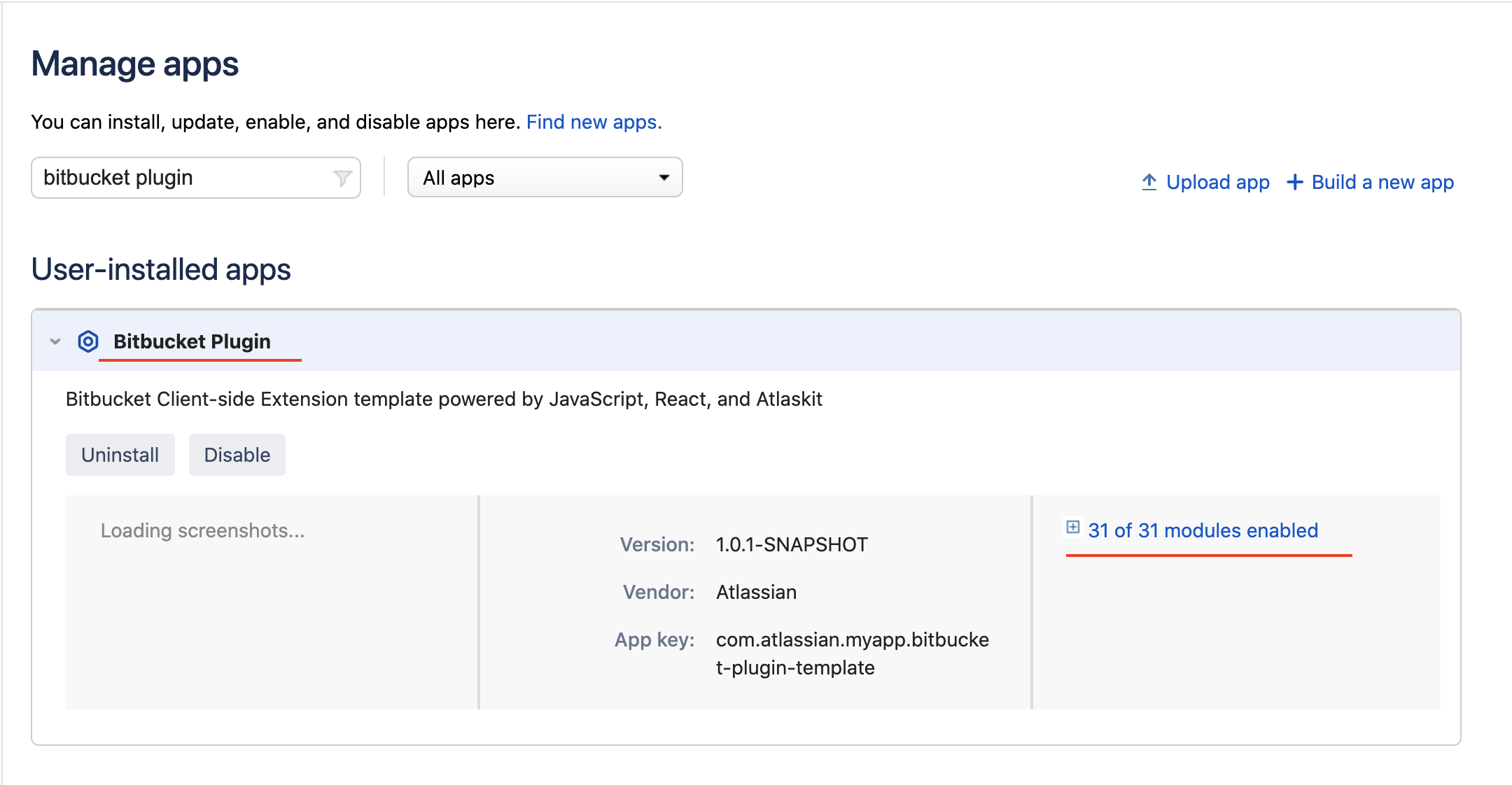Image resolution: width=1512 pixels, height=785 pixels.
Task: Click the Atlassian vendor name
Action: [756, 592]
